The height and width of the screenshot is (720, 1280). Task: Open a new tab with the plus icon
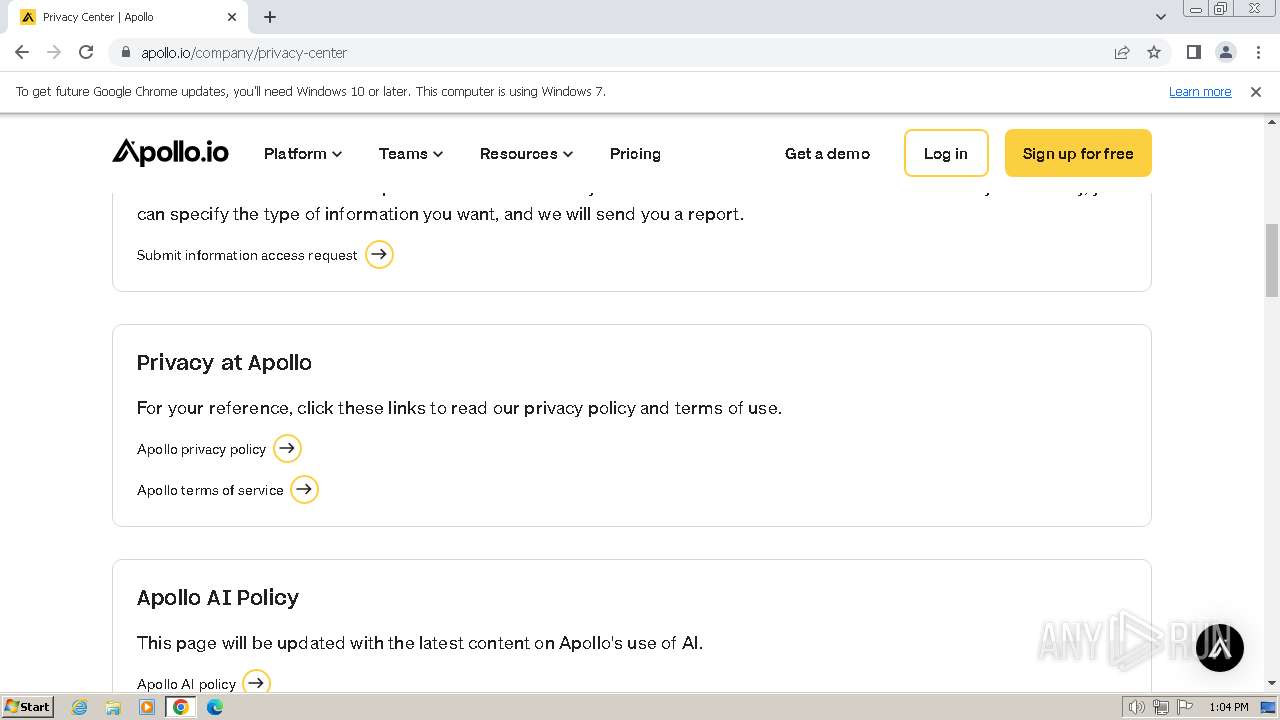pos(270,17)
